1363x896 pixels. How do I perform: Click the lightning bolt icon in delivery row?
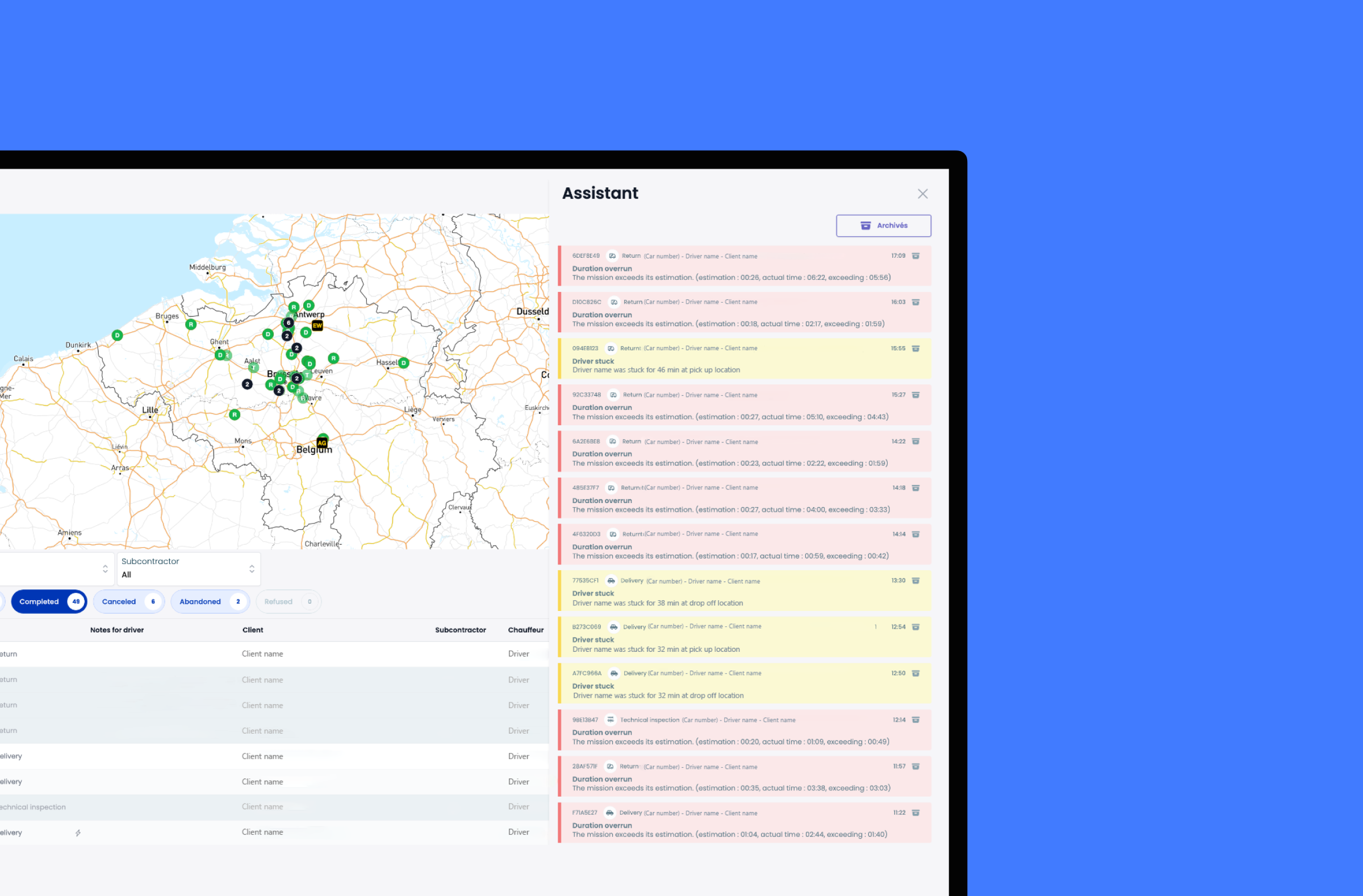coord(78,833)
